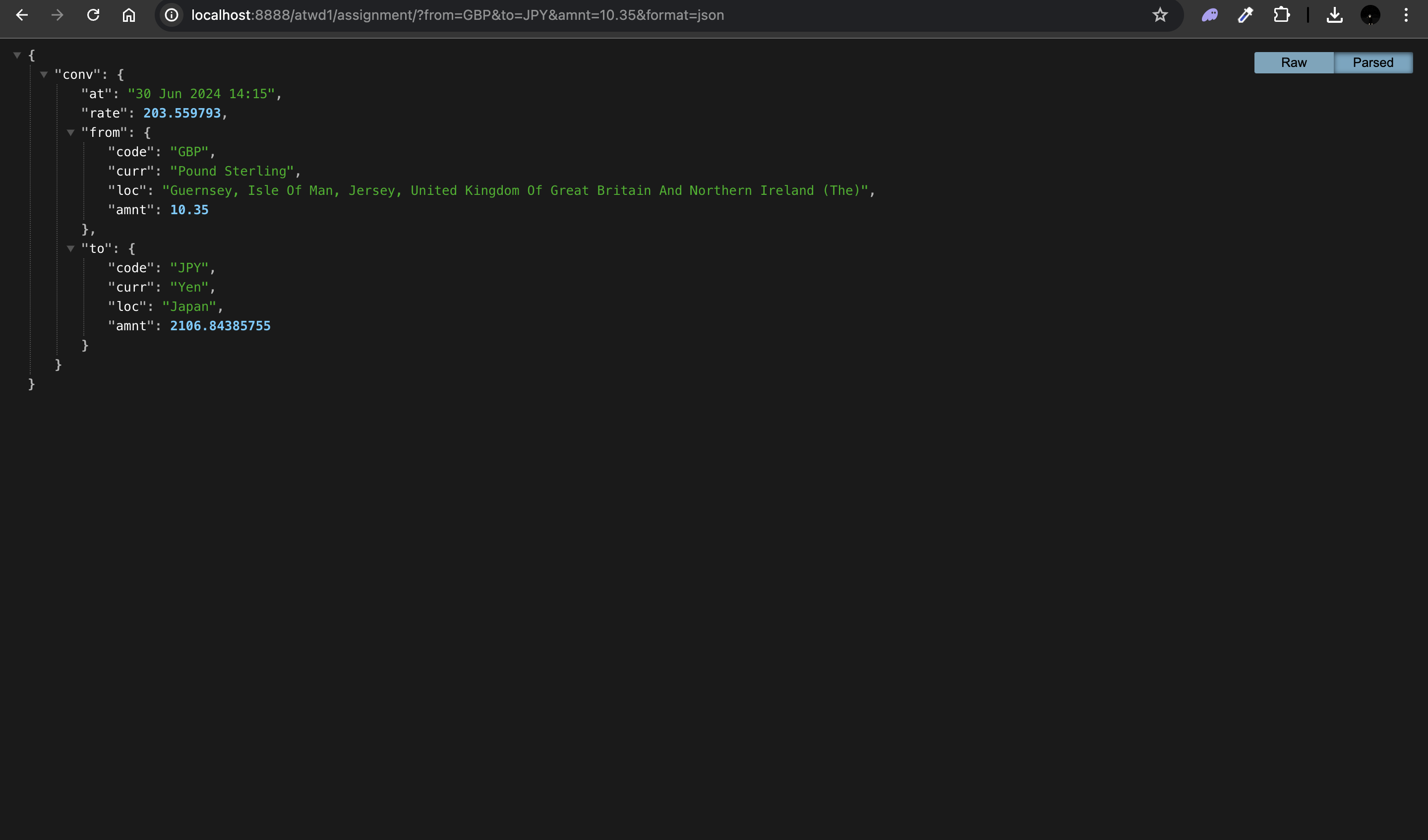Open the profile avatar menu

click(x=1370, y=15)
